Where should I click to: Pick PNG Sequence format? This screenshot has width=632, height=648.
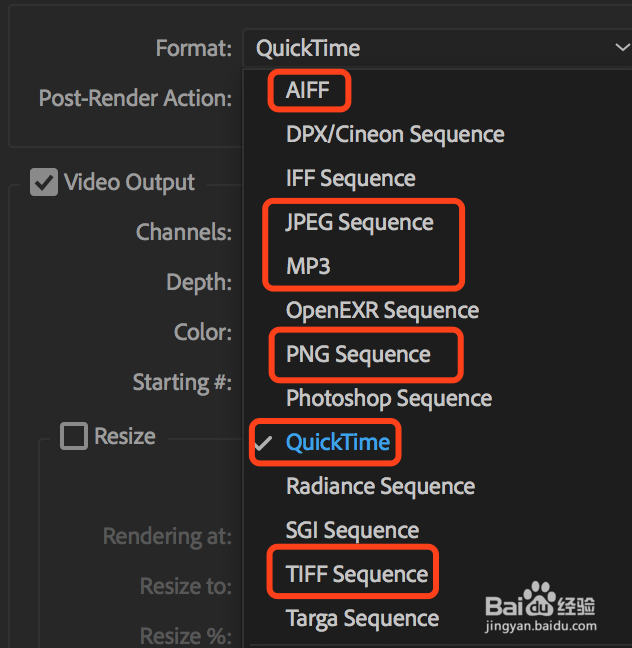click(358, 354)
